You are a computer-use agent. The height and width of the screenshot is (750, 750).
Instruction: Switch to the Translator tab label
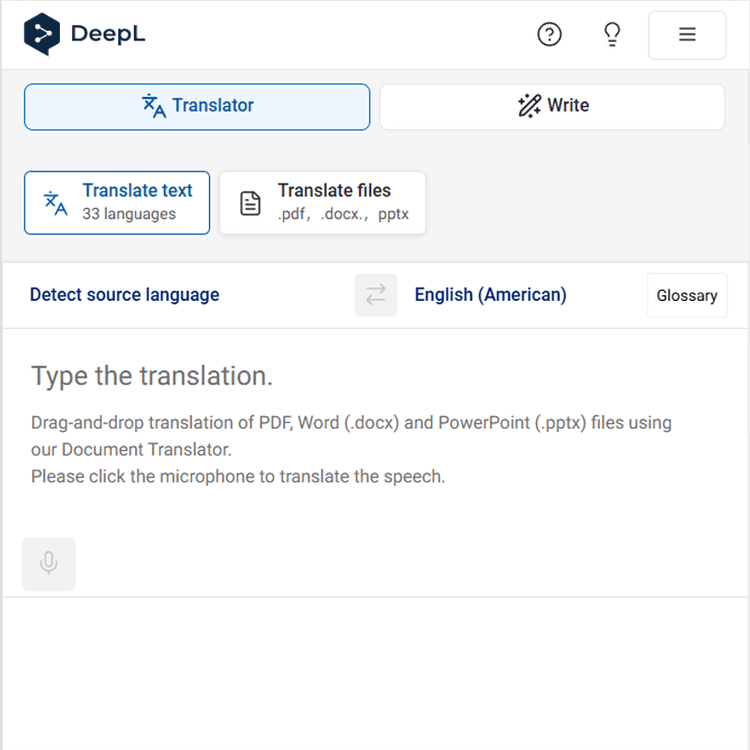click(x=213, y=106)
